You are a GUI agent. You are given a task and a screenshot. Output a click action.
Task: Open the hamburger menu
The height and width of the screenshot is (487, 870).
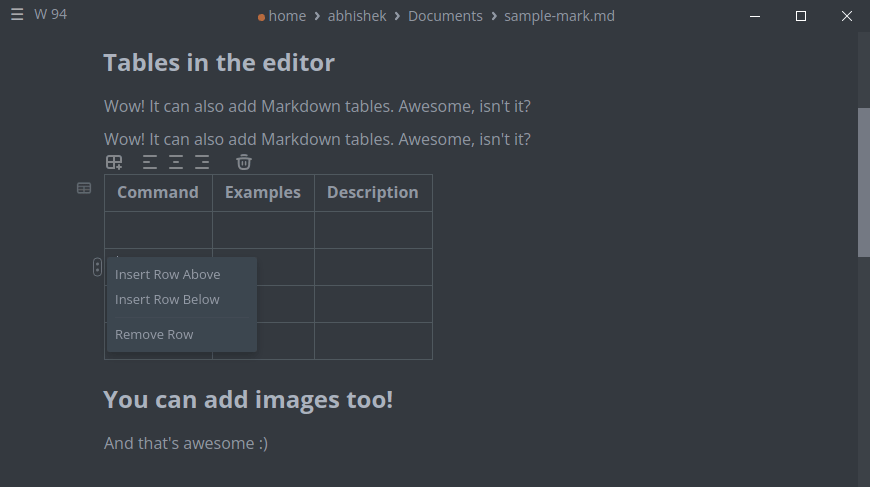pos(17,15)
